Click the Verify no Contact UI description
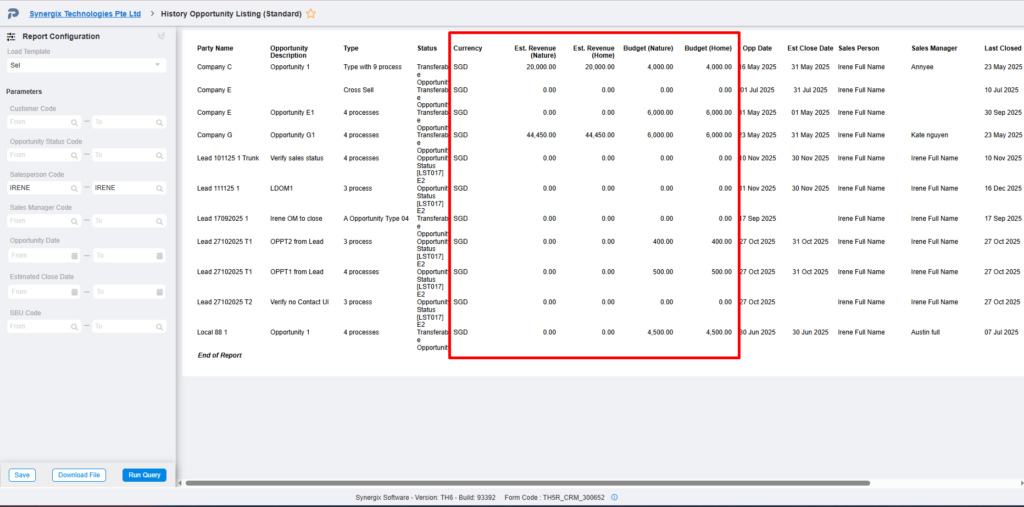This screenshot has width=1024, height=507. [299, 302]
